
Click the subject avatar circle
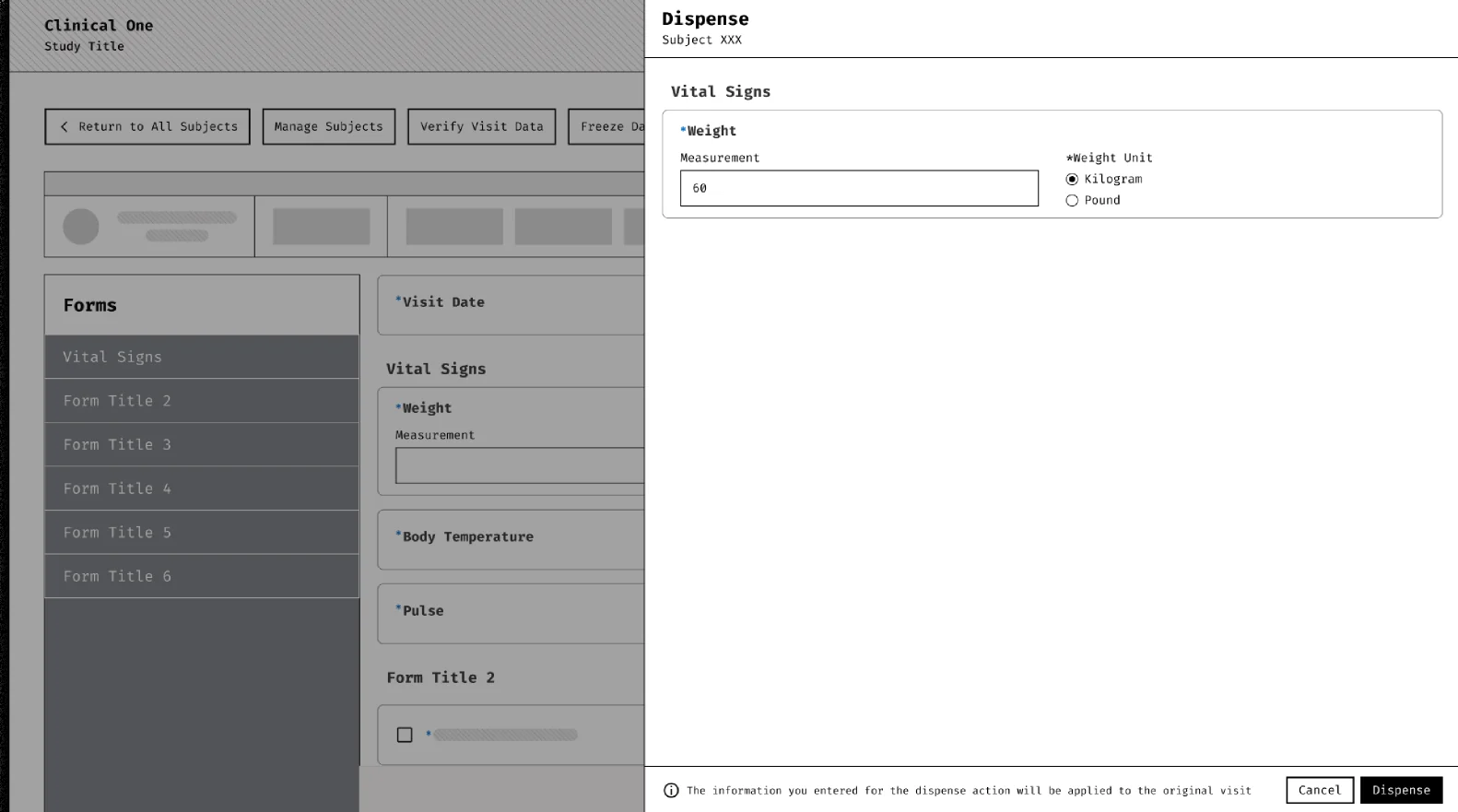click(x=81, y=227)
